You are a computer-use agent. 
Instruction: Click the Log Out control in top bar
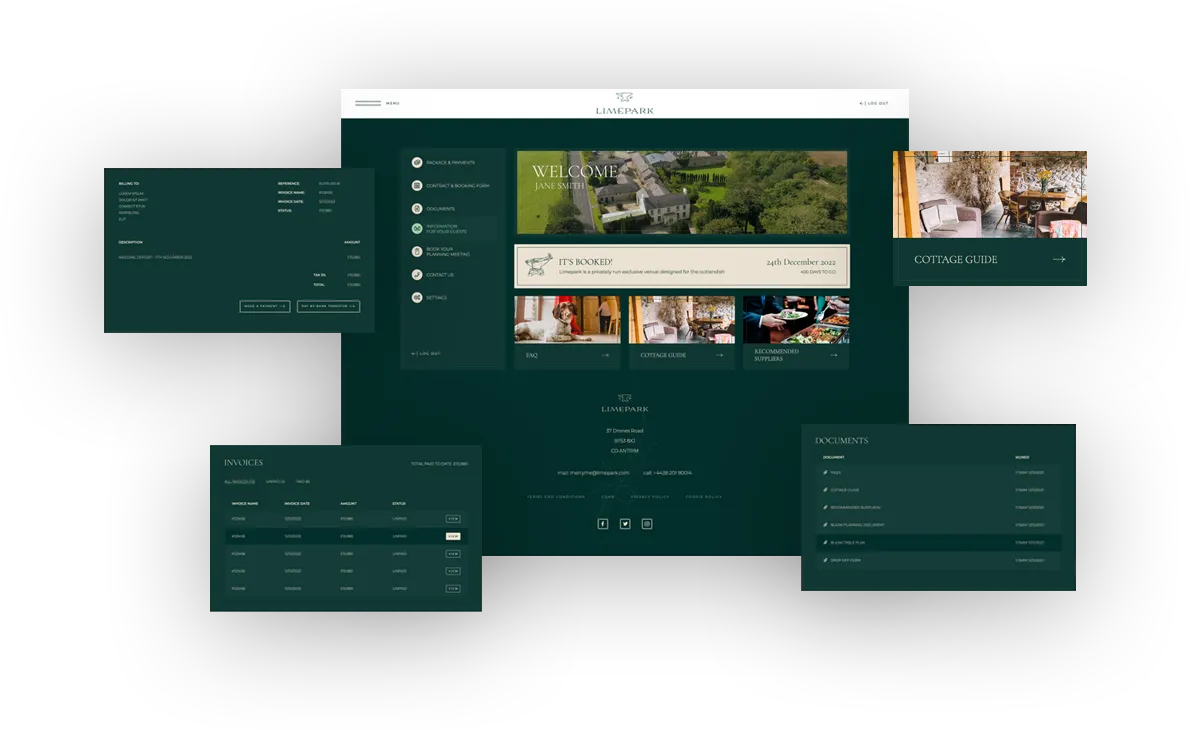[873, 103]
